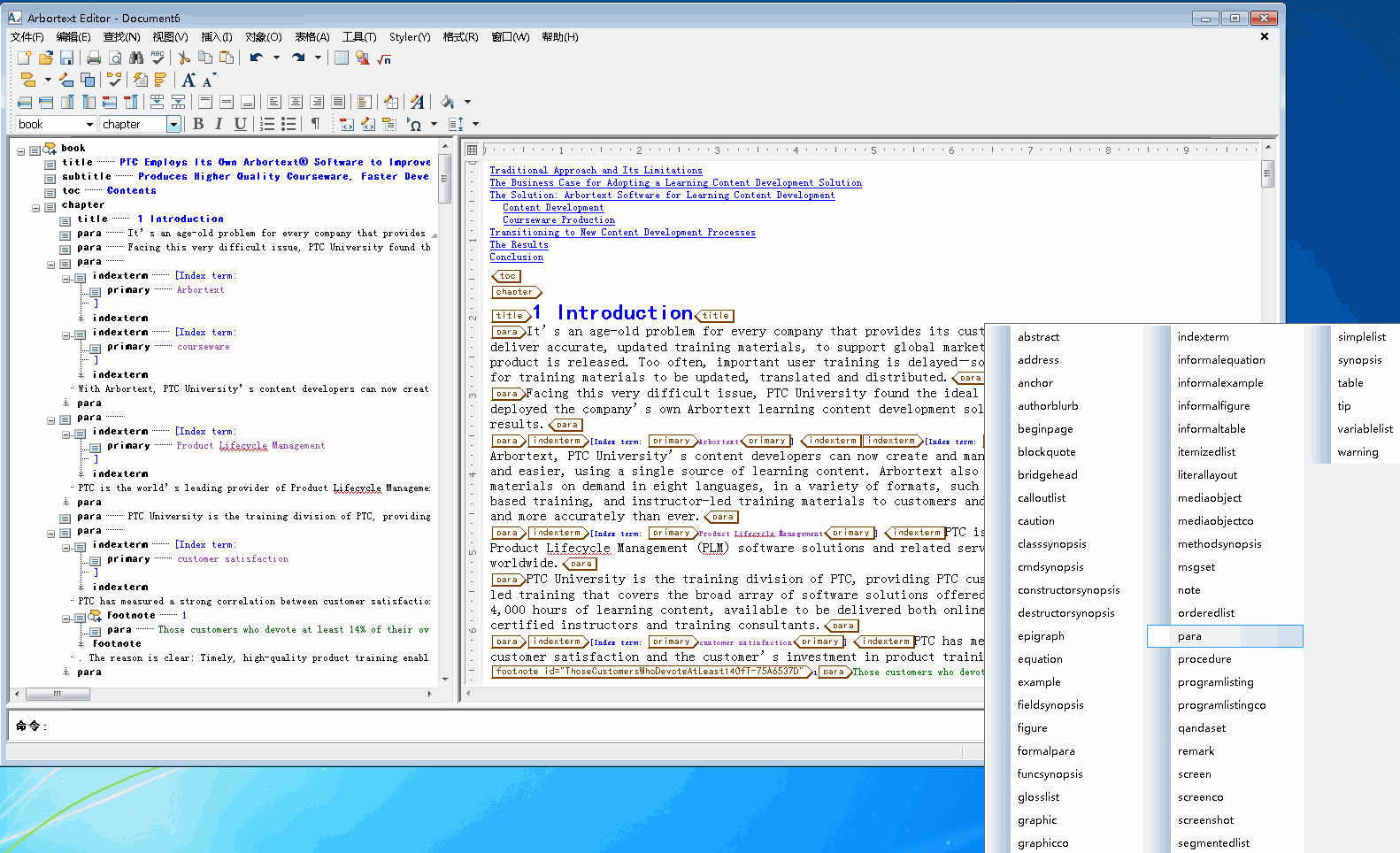Insert an equation with square root icon

pos(384,58)
